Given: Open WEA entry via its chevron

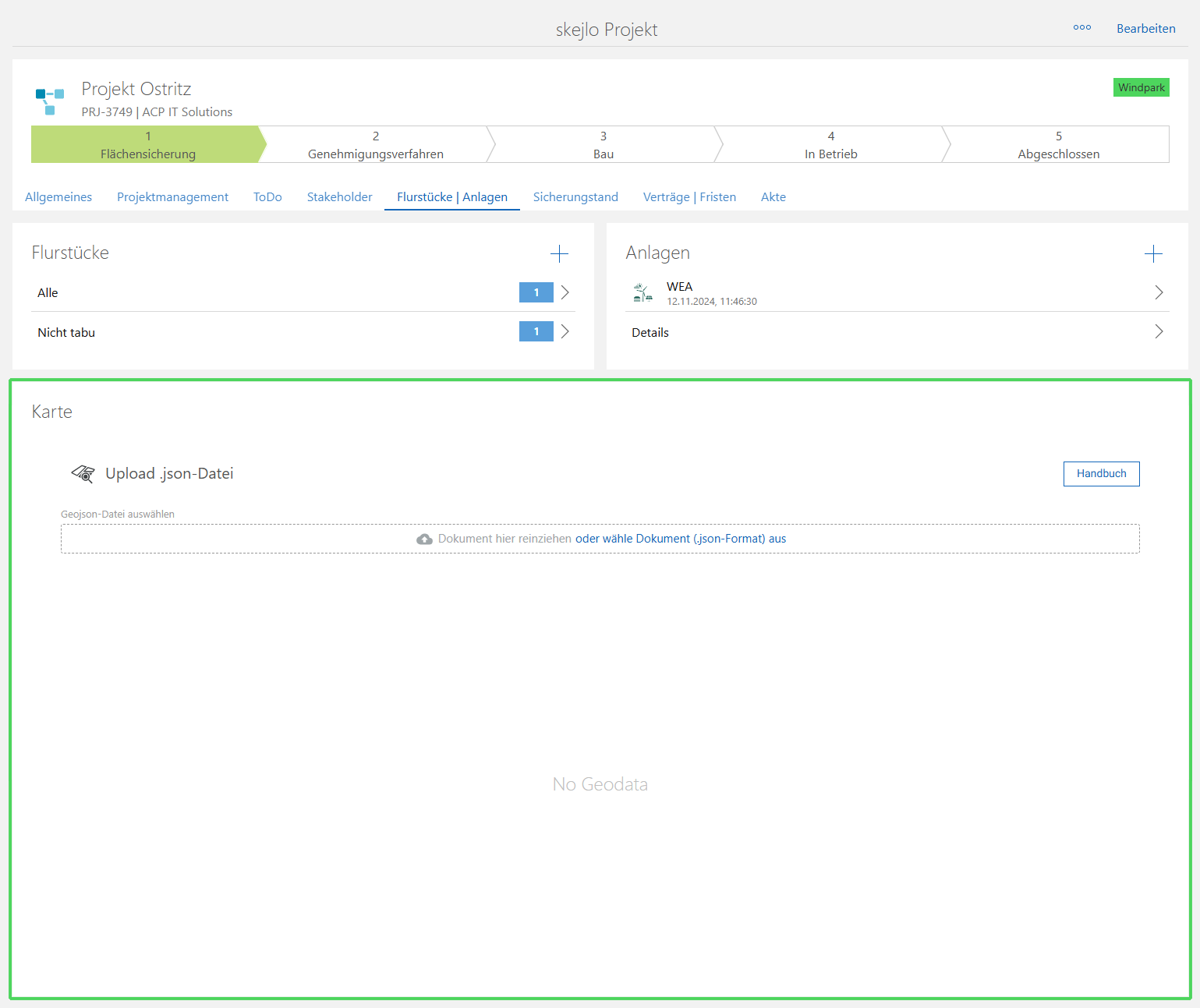Looking at the screenshot, I should 1159,292.
